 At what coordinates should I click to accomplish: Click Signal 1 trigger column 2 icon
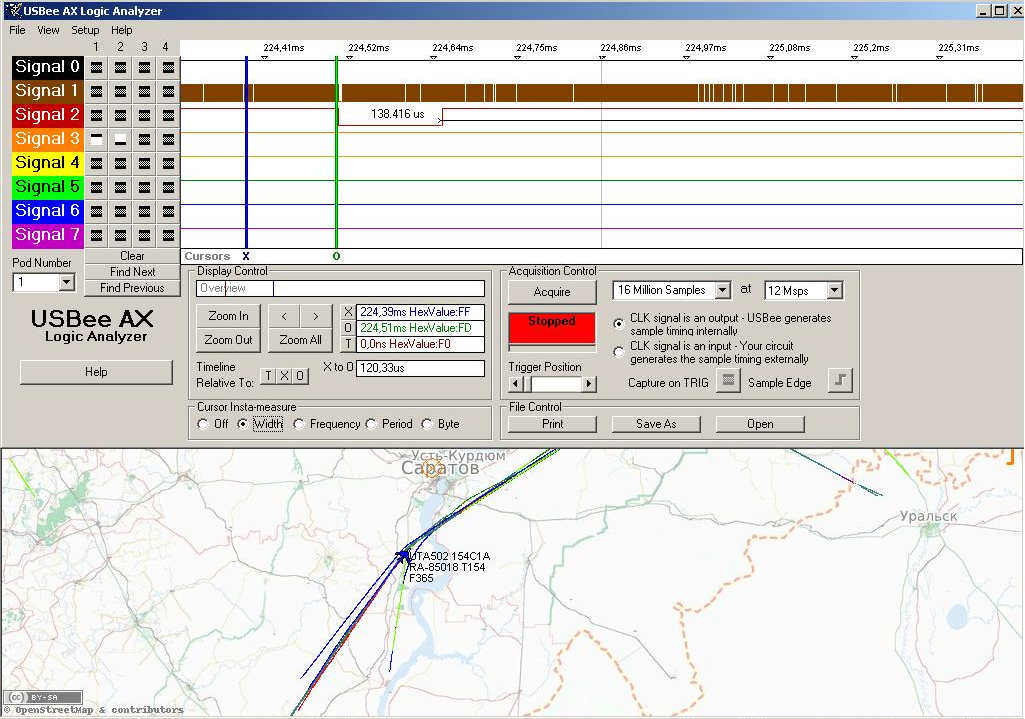(120, 92)
